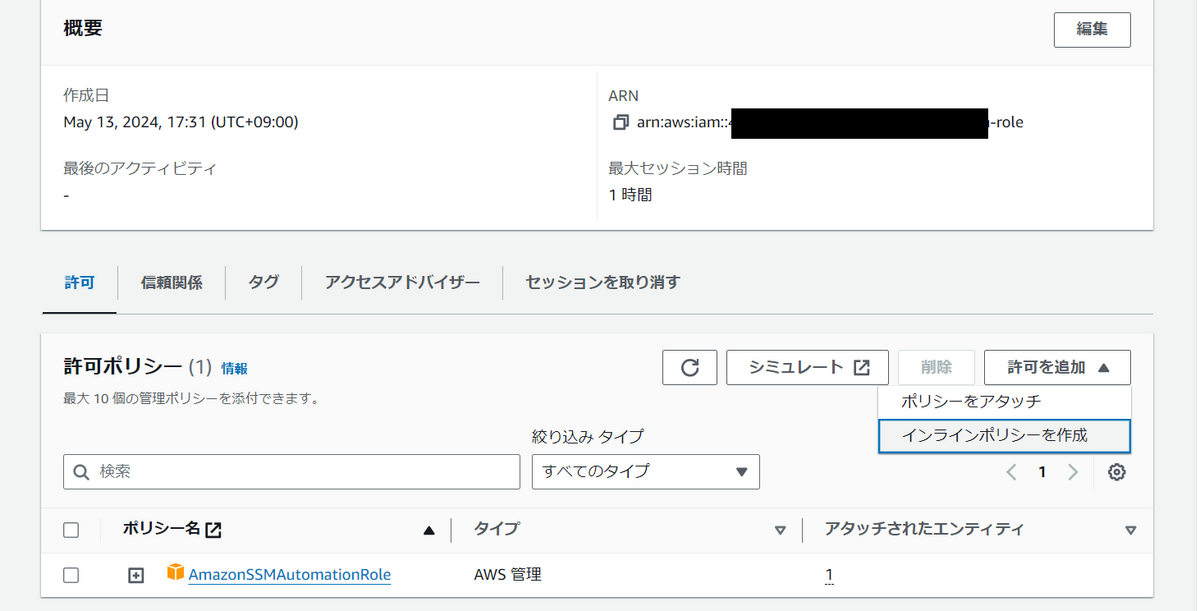
Task: Open the すべてのタイプ filter dropdown
Action: pos(645,472)
